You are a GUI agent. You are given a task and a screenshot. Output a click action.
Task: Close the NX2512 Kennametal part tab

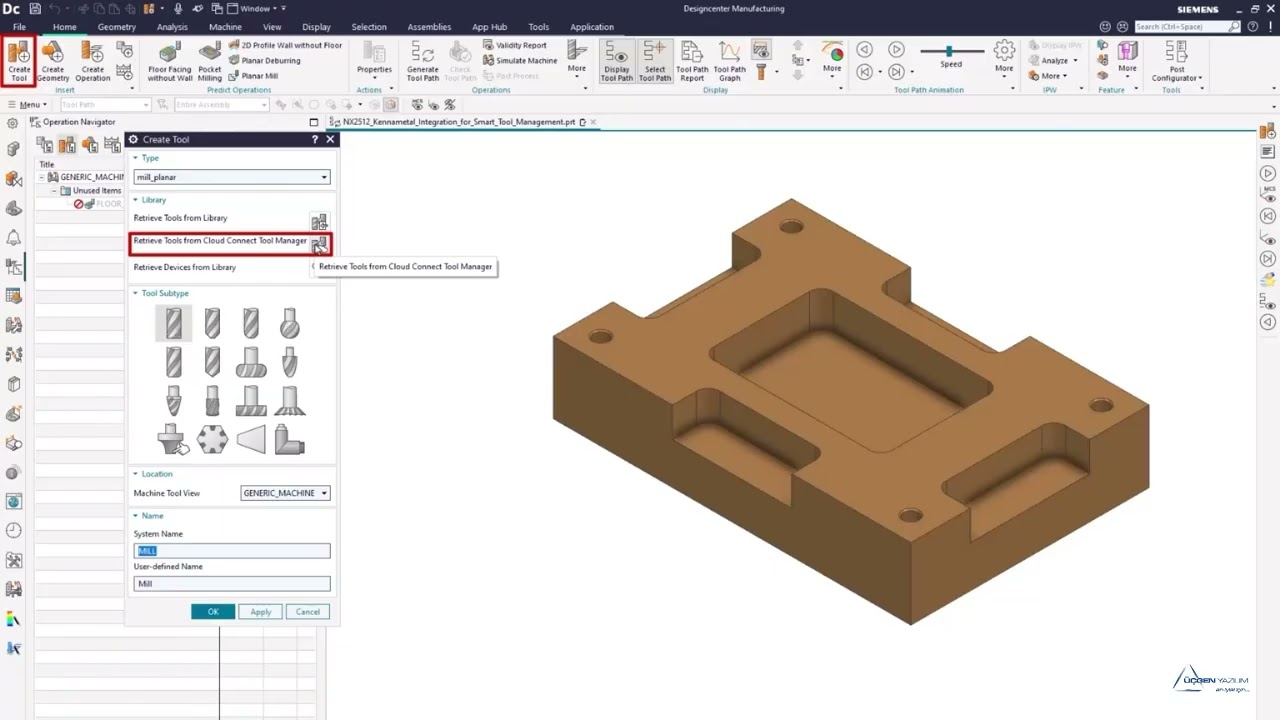coord(593,122)
